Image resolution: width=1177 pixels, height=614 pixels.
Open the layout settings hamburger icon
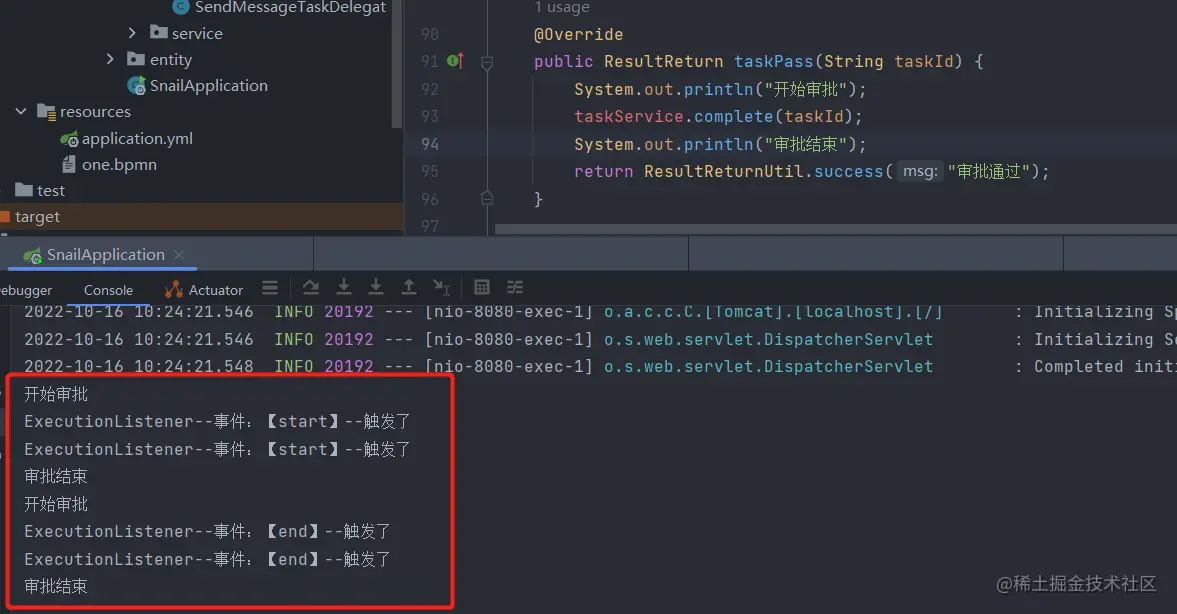pyautogui.click(x=270, y=287)
